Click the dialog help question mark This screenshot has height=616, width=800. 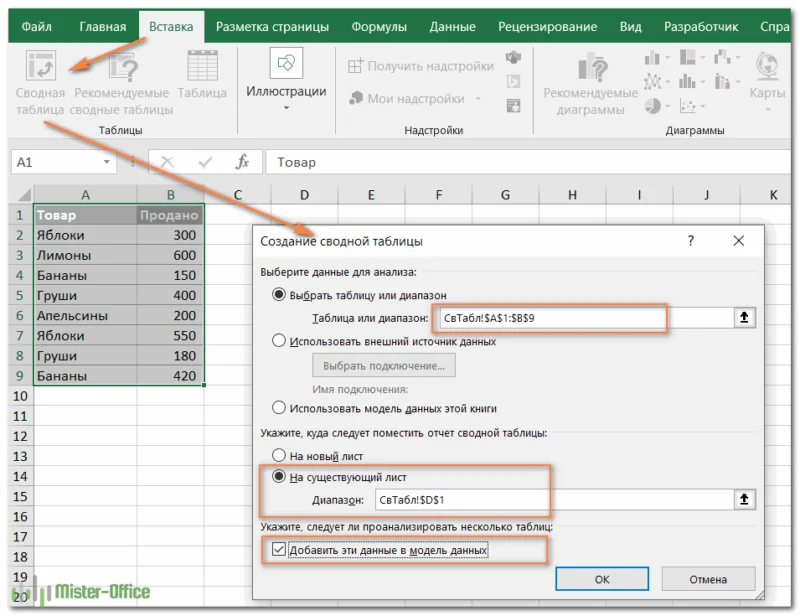690,241
